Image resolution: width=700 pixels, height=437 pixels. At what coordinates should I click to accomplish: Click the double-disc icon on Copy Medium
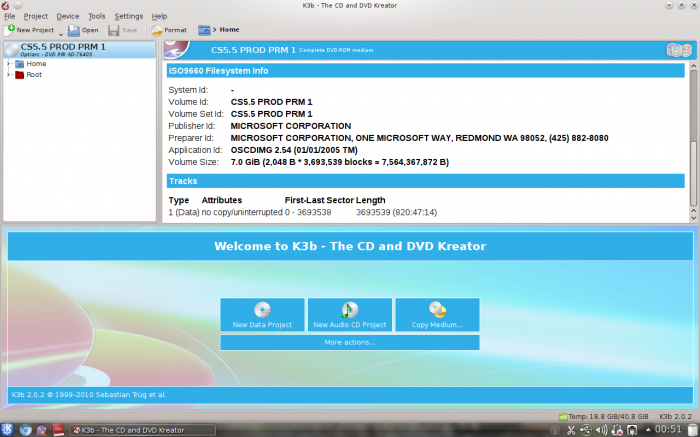(x=437, y=309)
